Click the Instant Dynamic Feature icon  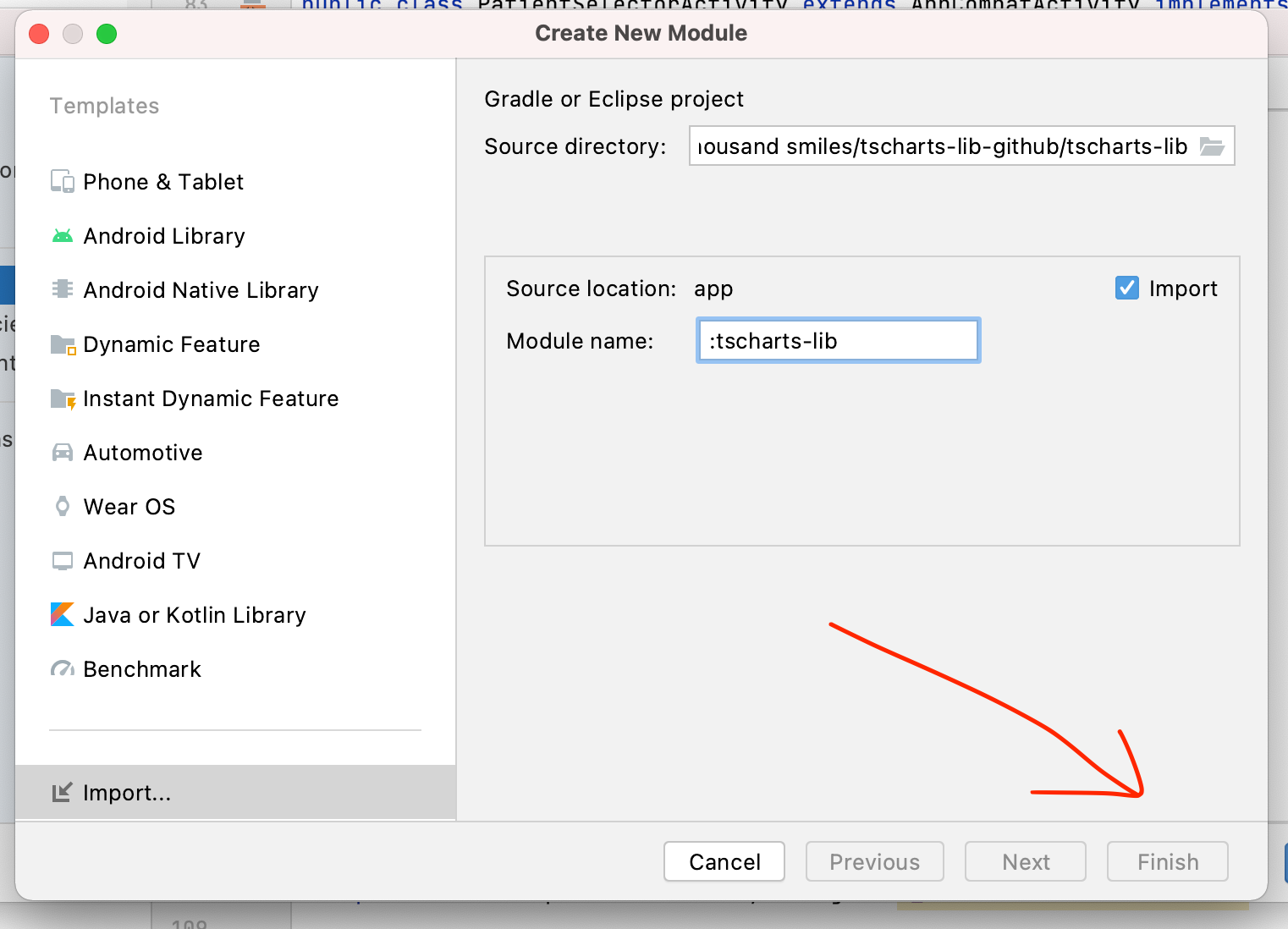(x=63, y=399)
